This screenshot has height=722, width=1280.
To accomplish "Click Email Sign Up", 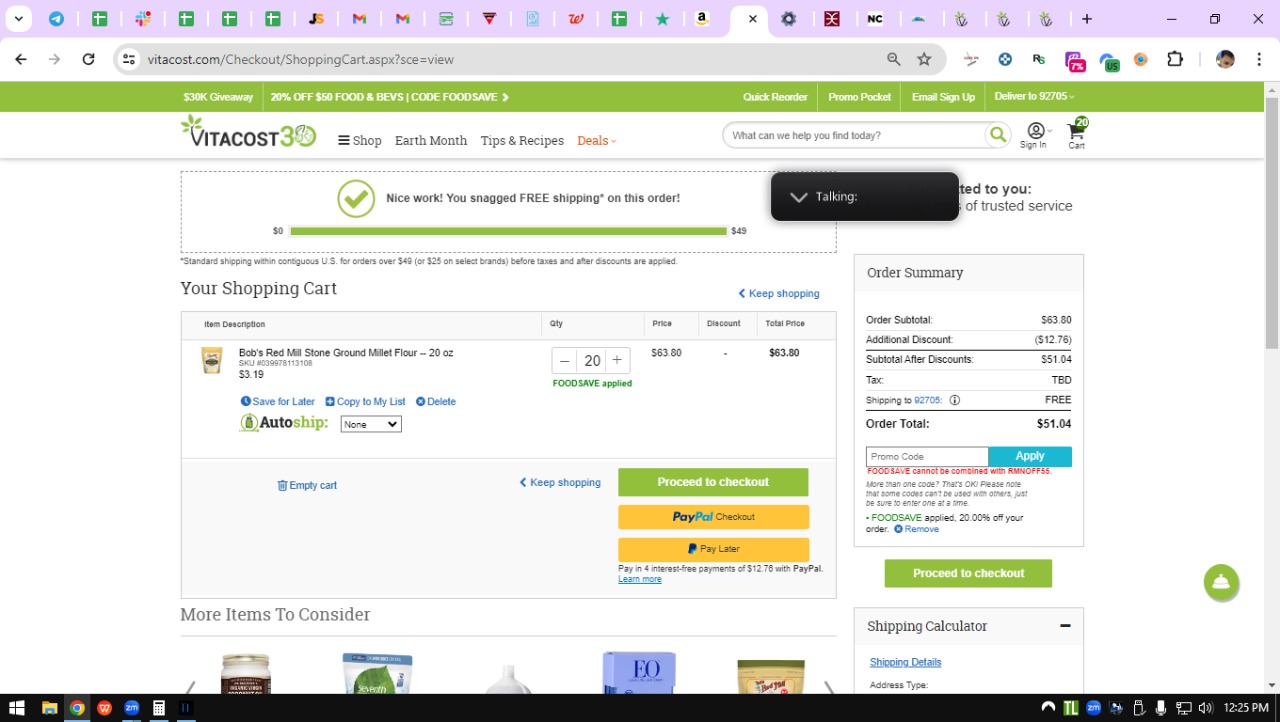I will pyautogui.click(x=943, y=97).
